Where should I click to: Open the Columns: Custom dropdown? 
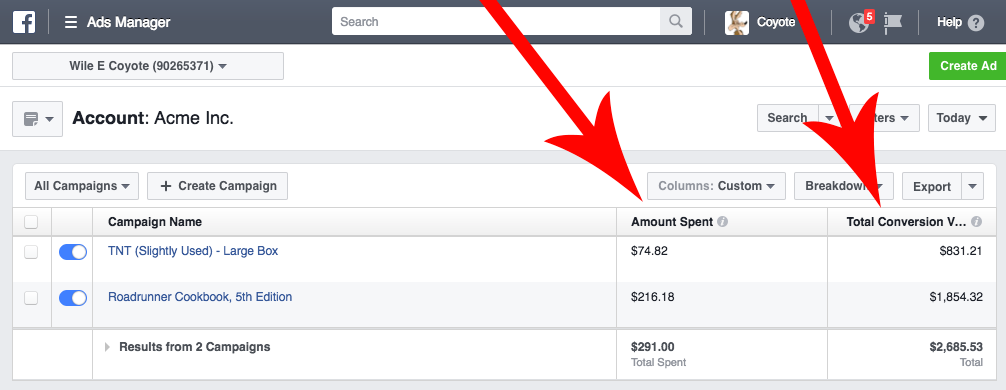[x=717, y=186]
